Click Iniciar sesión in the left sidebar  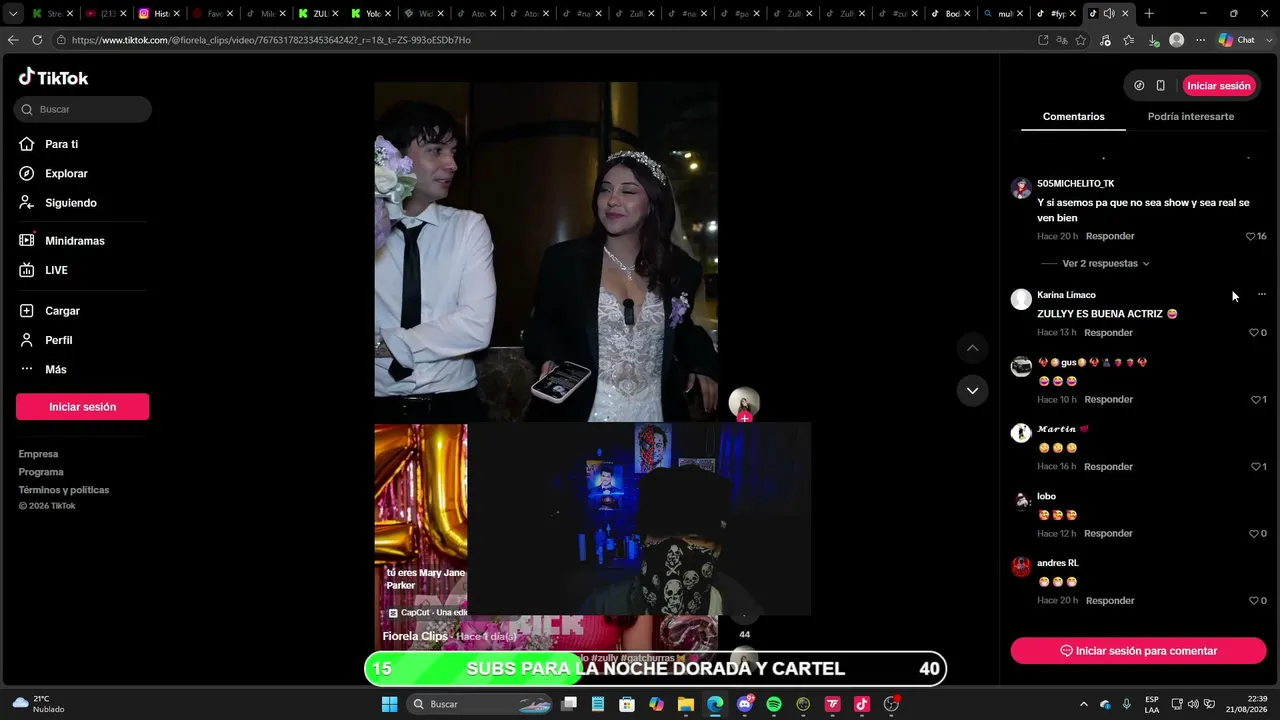point(83,407)
